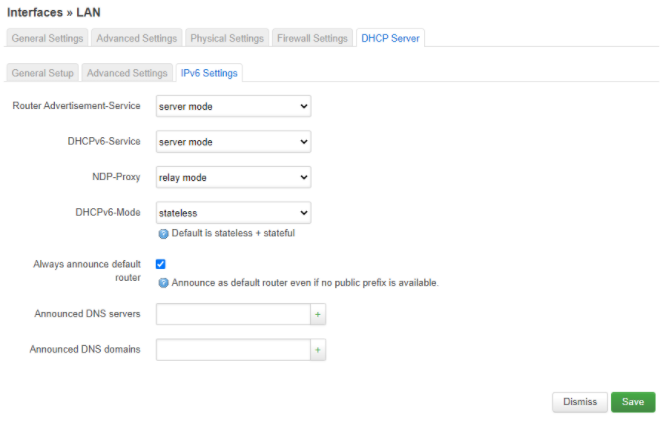
Task: Focus Announced DNS servers input field
Action: [x=233, y=314]
